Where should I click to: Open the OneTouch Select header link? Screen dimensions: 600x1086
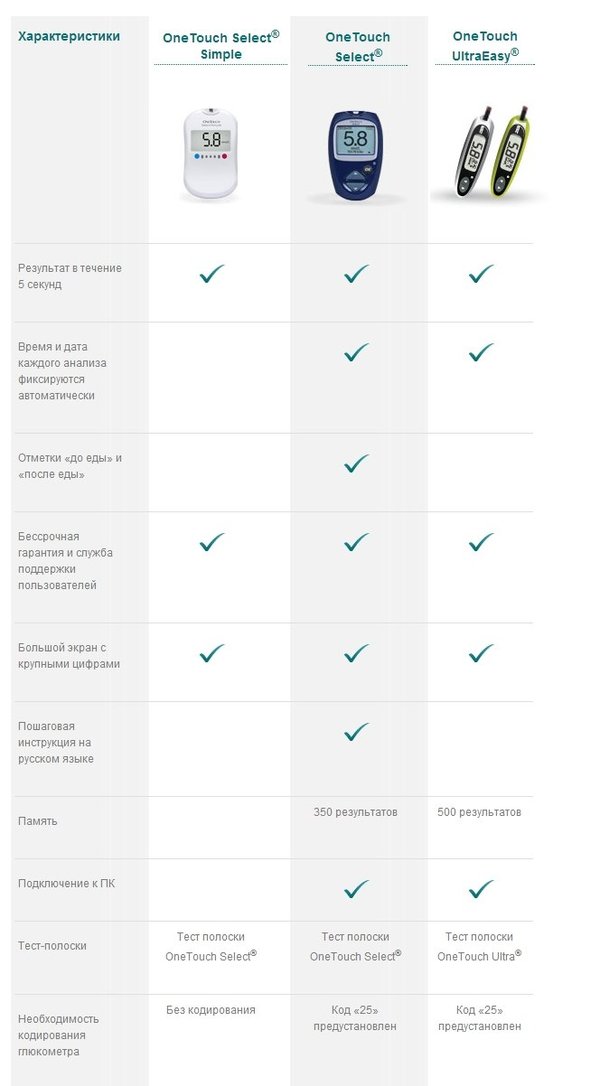(358, 46)
